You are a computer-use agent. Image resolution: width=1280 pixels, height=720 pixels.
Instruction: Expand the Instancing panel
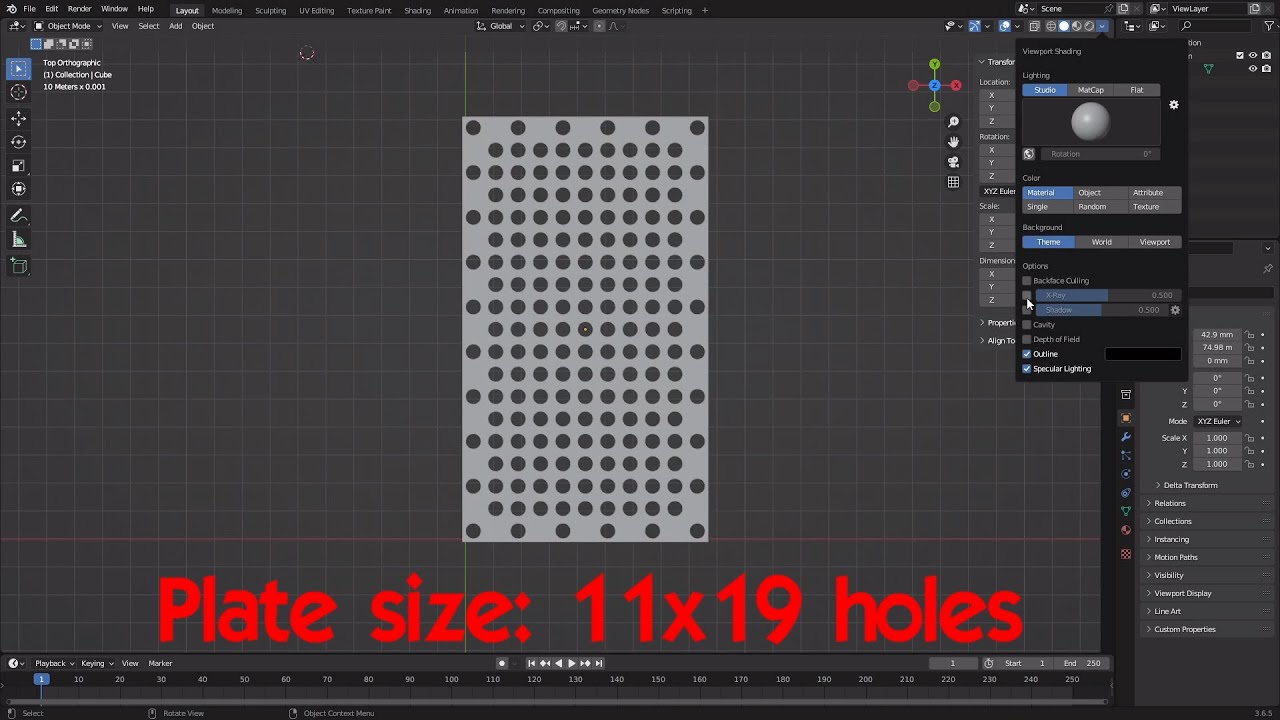[1172, 539]
